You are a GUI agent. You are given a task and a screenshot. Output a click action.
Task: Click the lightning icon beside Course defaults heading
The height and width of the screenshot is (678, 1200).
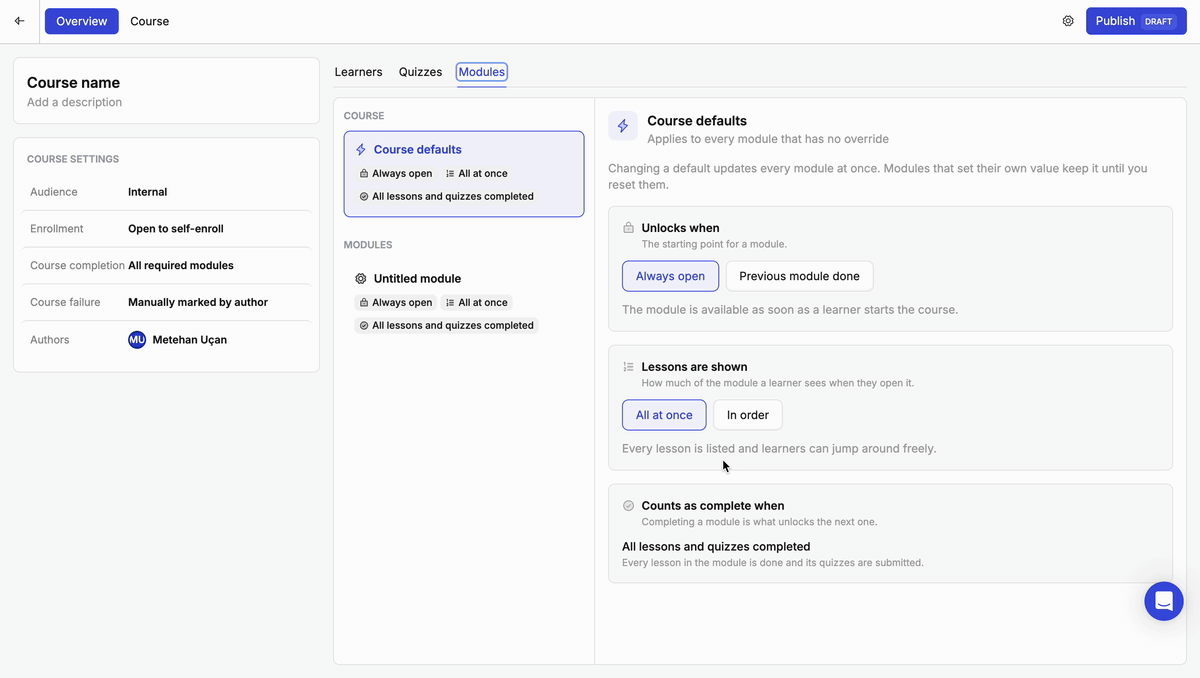point(623,126)
